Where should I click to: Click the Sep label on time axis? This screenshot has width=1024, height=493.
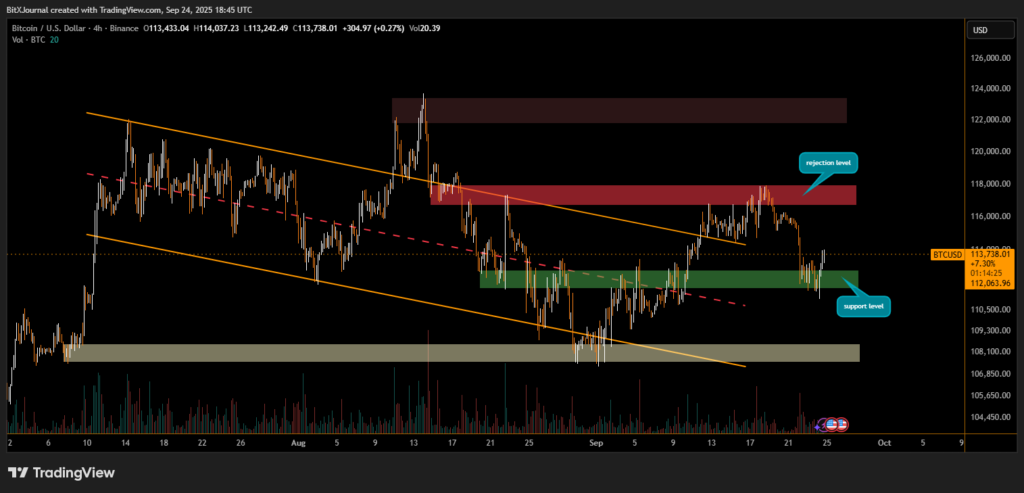click(596, 440)
